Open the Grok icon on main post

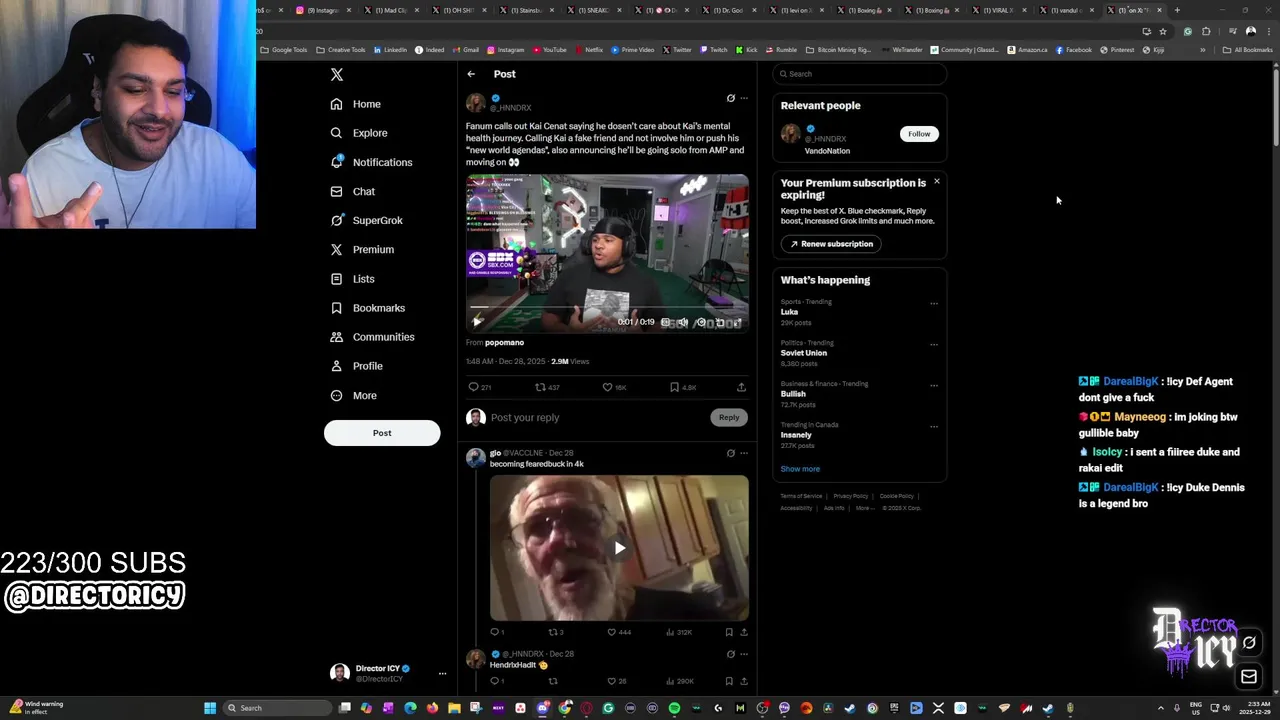click(x=730, y=98)
